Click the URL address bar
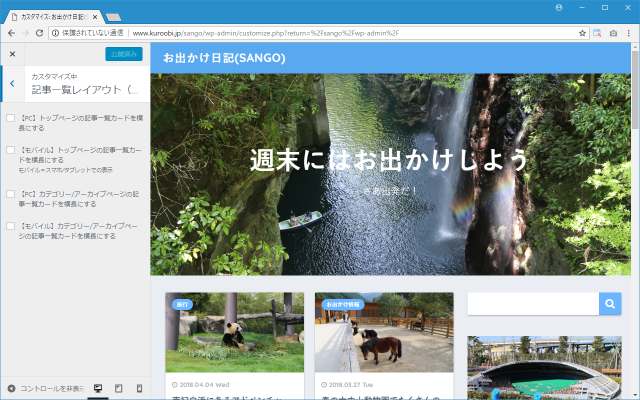640x400 pixels. (x=318, y=33)
